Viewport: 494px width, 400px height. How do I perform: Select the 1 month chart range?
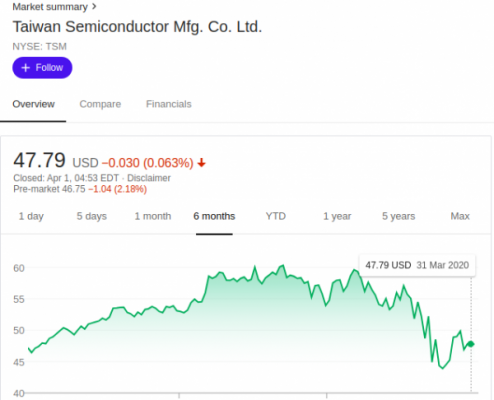pyautogui.click(x=153, y=216)
